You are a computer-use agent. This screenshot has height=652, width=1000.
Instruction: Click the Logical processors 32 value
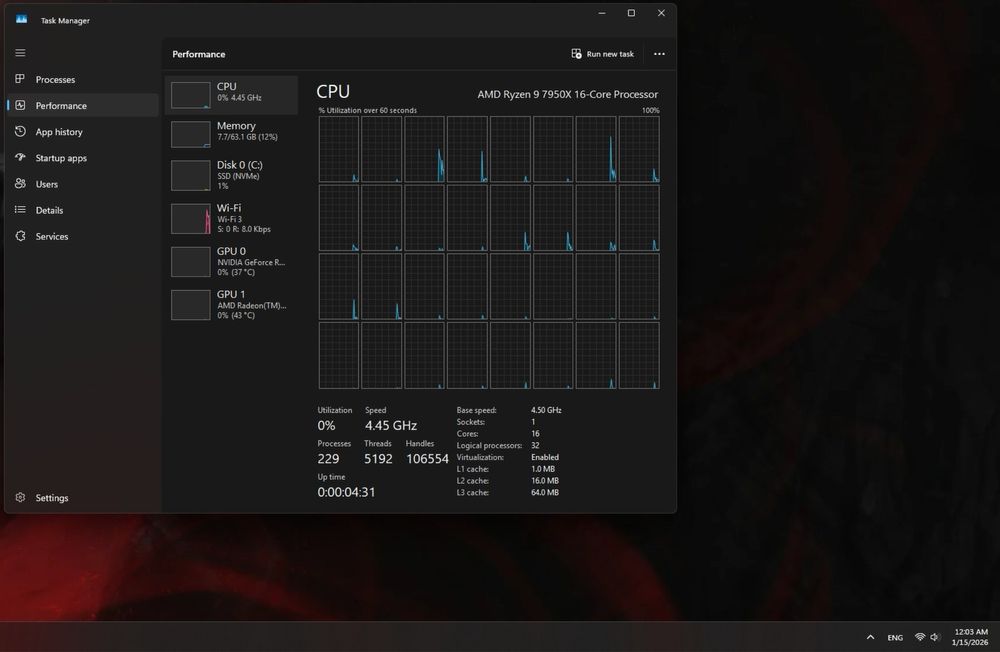(535, 445)
